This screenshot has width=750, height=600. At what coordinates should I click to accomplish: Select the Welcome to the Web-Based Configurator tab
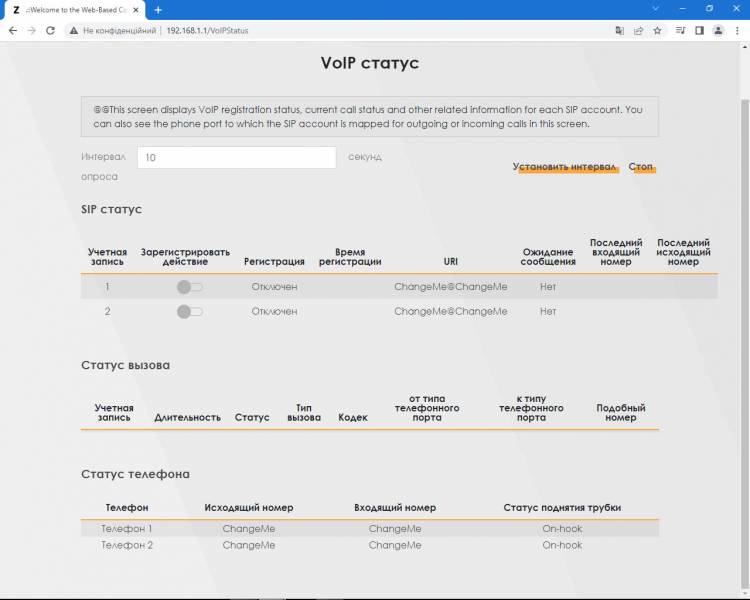pos(74,10)
